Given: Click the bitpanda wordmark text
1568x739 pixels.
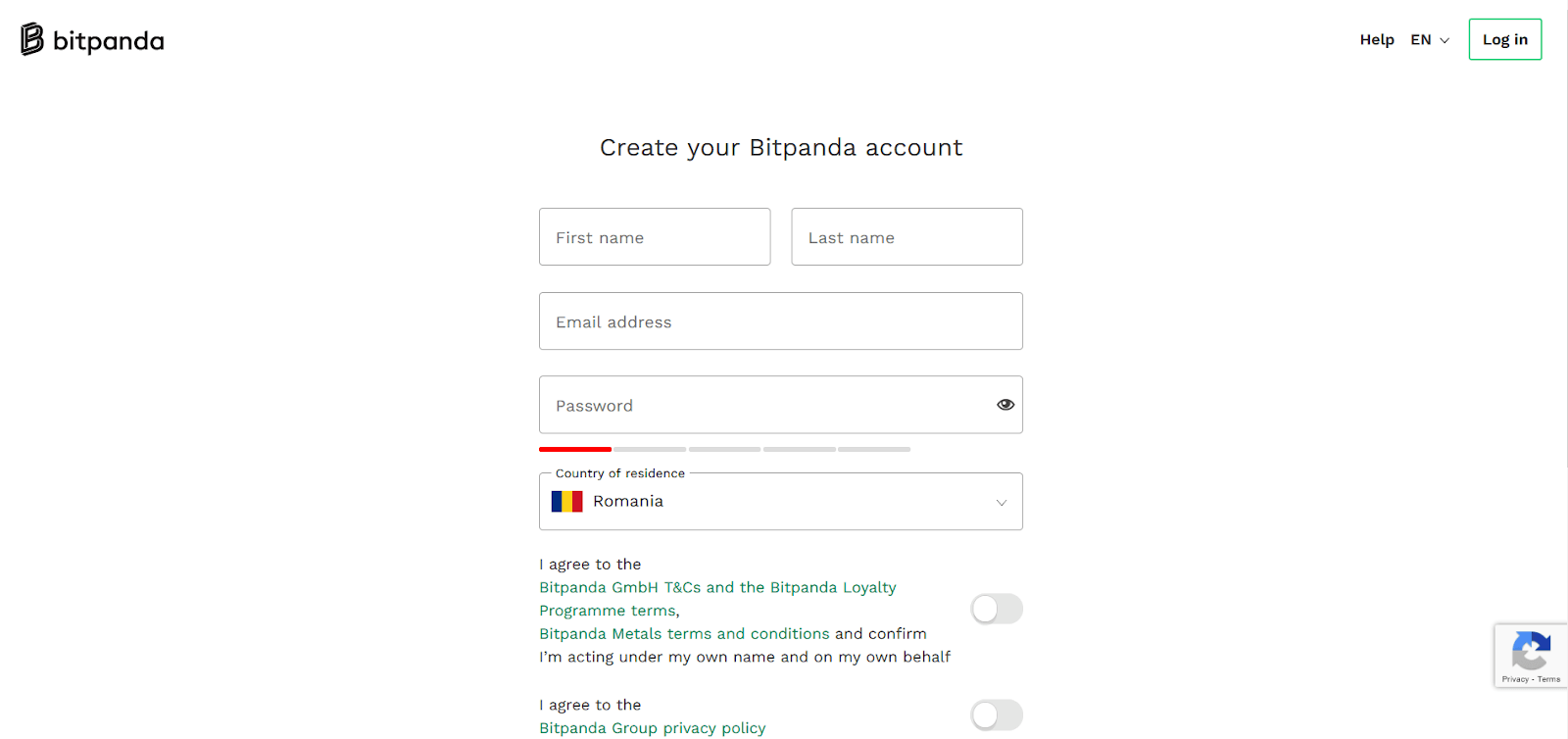Looking at the screenshot, I should click(109, 41).
